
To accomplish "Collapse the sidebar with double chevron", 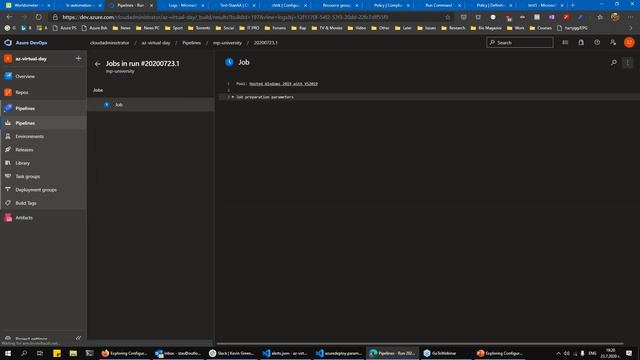I will pyautogui.click(x=78, y=338).
